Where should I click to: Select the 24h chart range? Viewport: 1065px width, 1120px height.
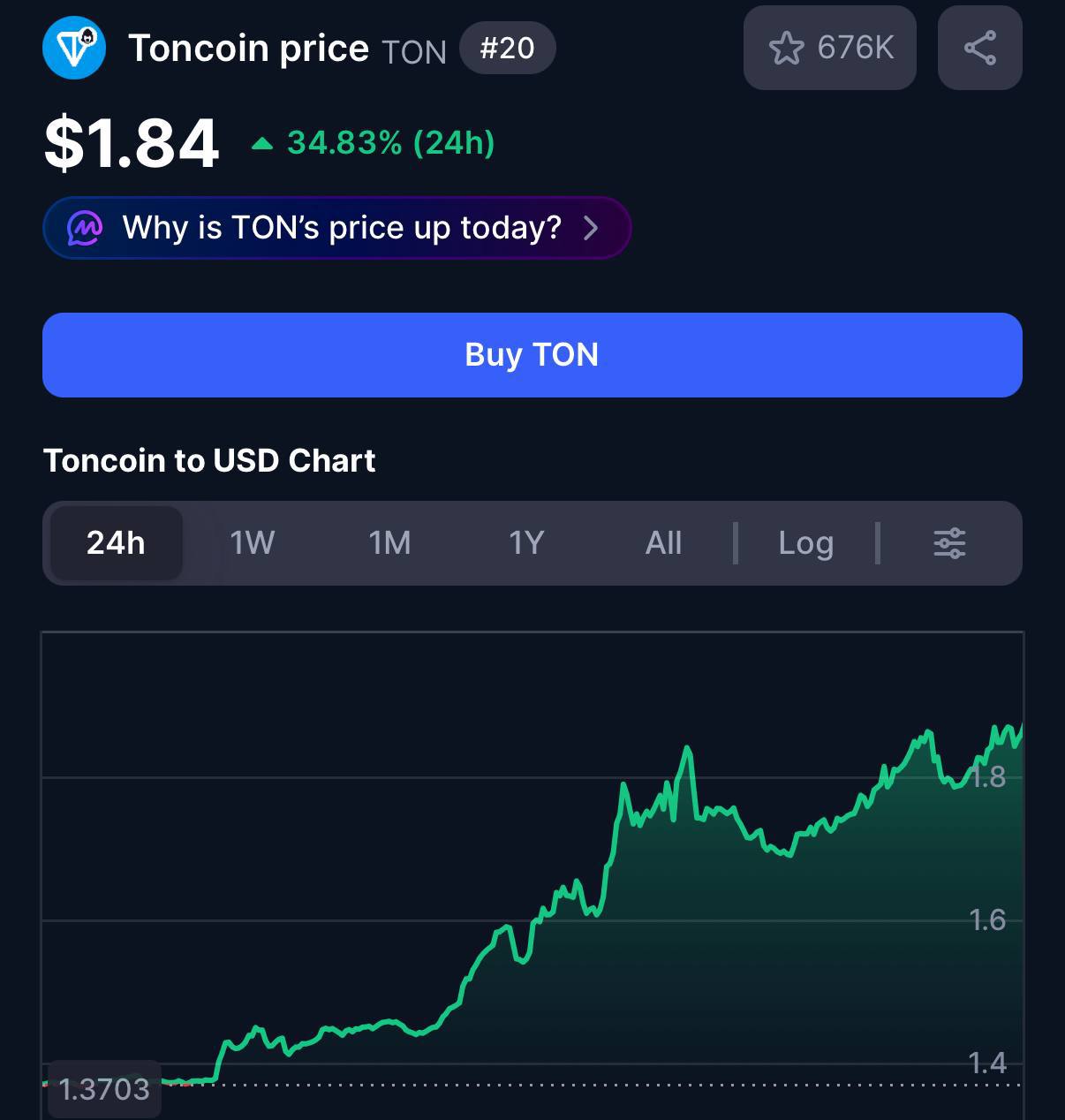tap(116, 543)
